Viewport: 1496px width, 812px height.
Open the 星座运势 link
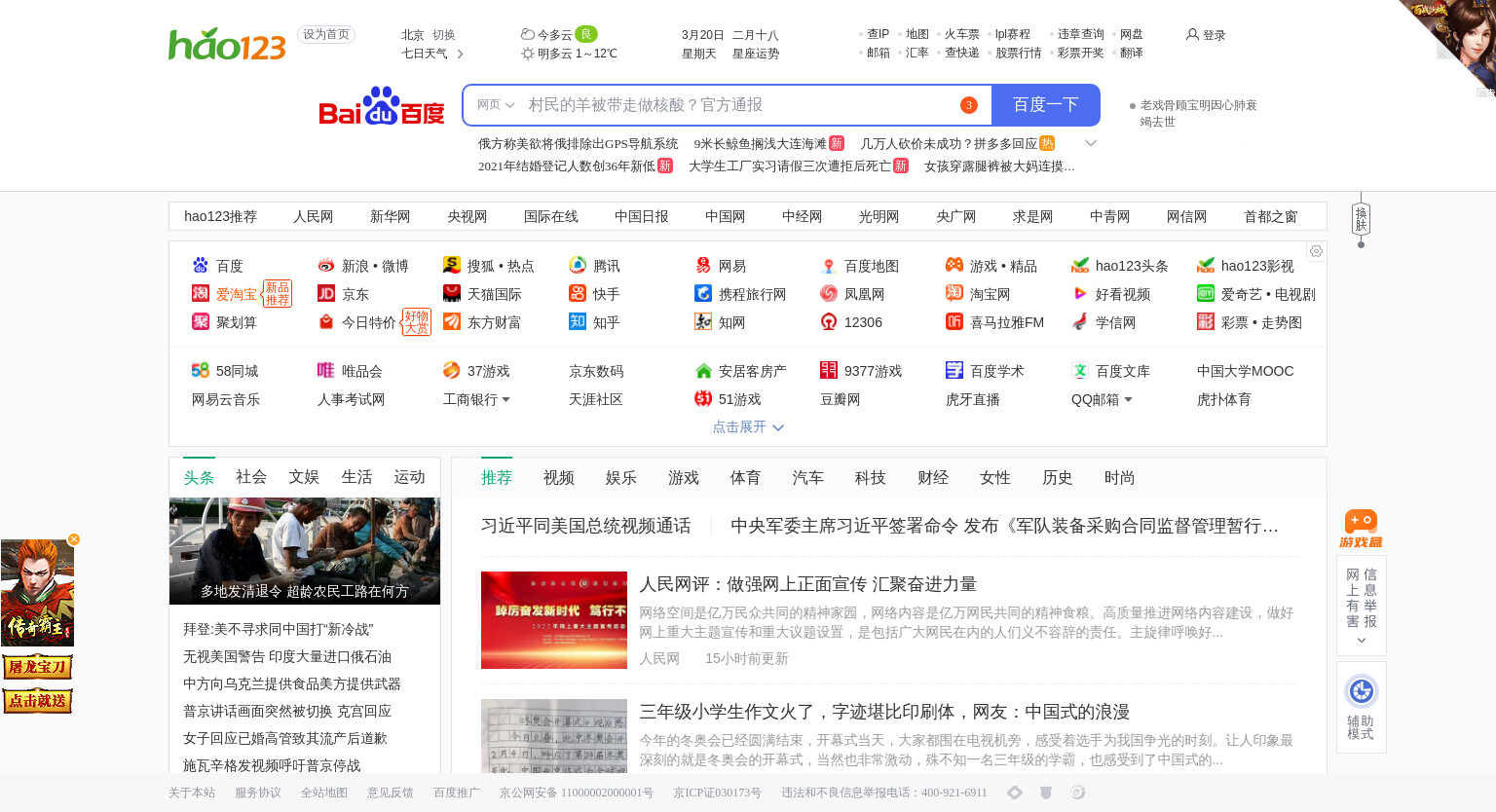756,54
